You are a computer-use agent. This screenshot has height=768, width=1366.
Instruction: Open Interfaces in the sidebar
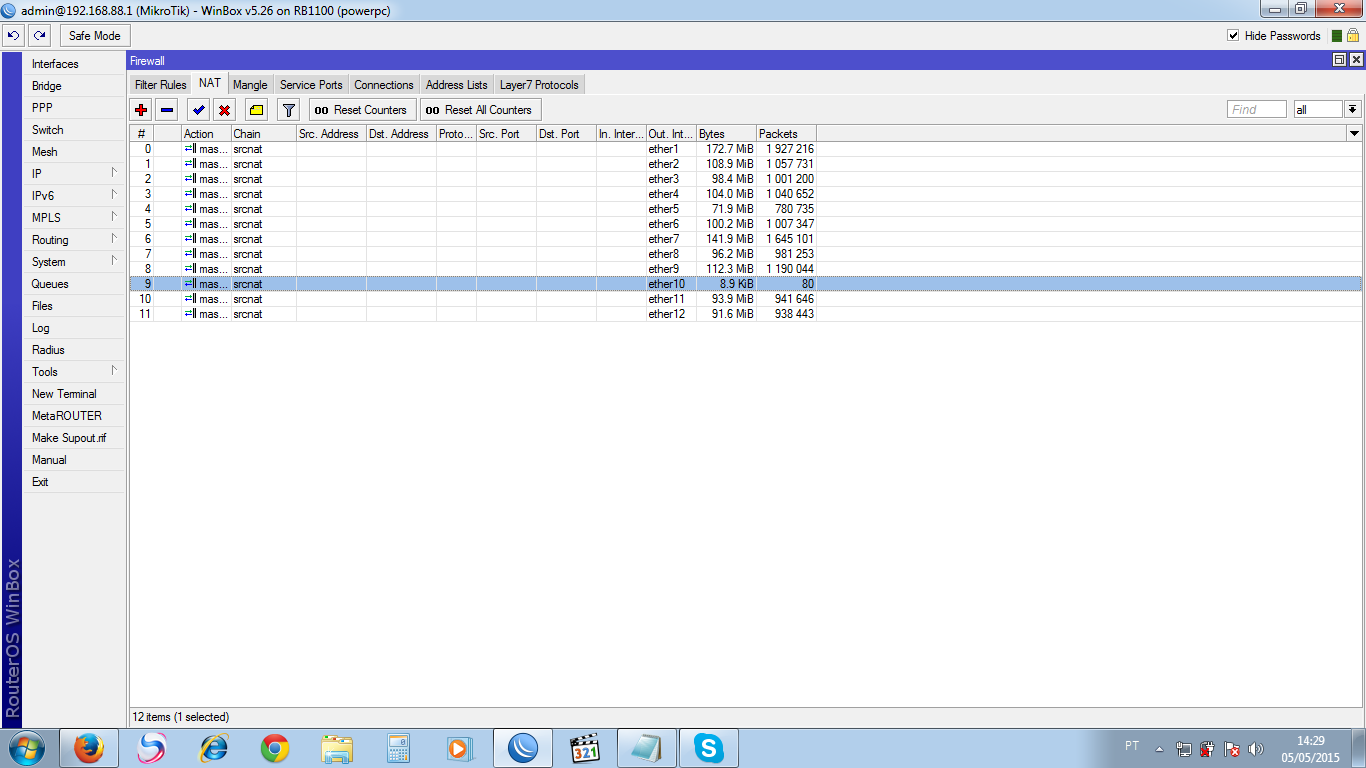[75, 64]
